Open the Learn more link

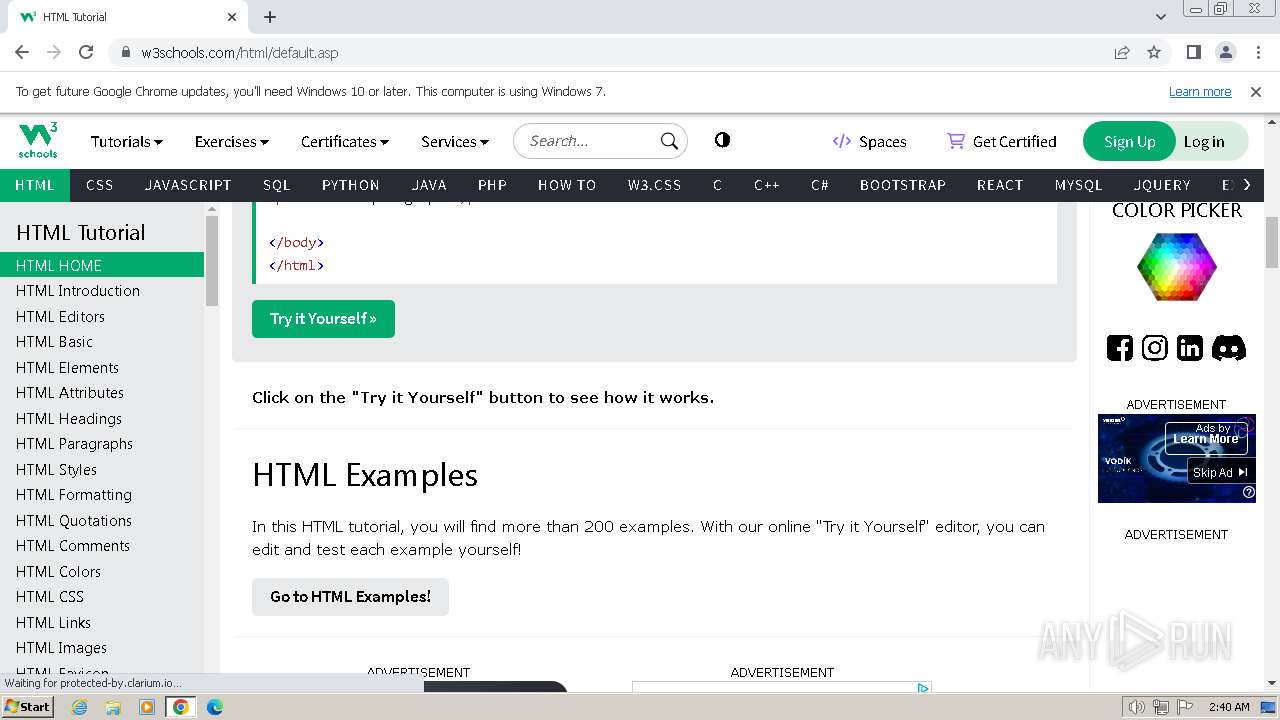pyautogui.click(x=1200, y=91)
